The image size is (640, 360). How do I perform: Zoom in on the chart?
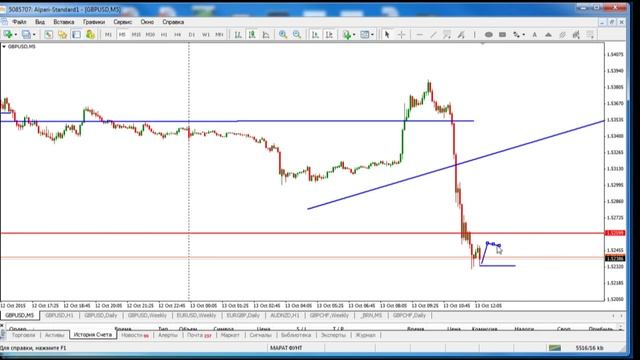point(282,35)
